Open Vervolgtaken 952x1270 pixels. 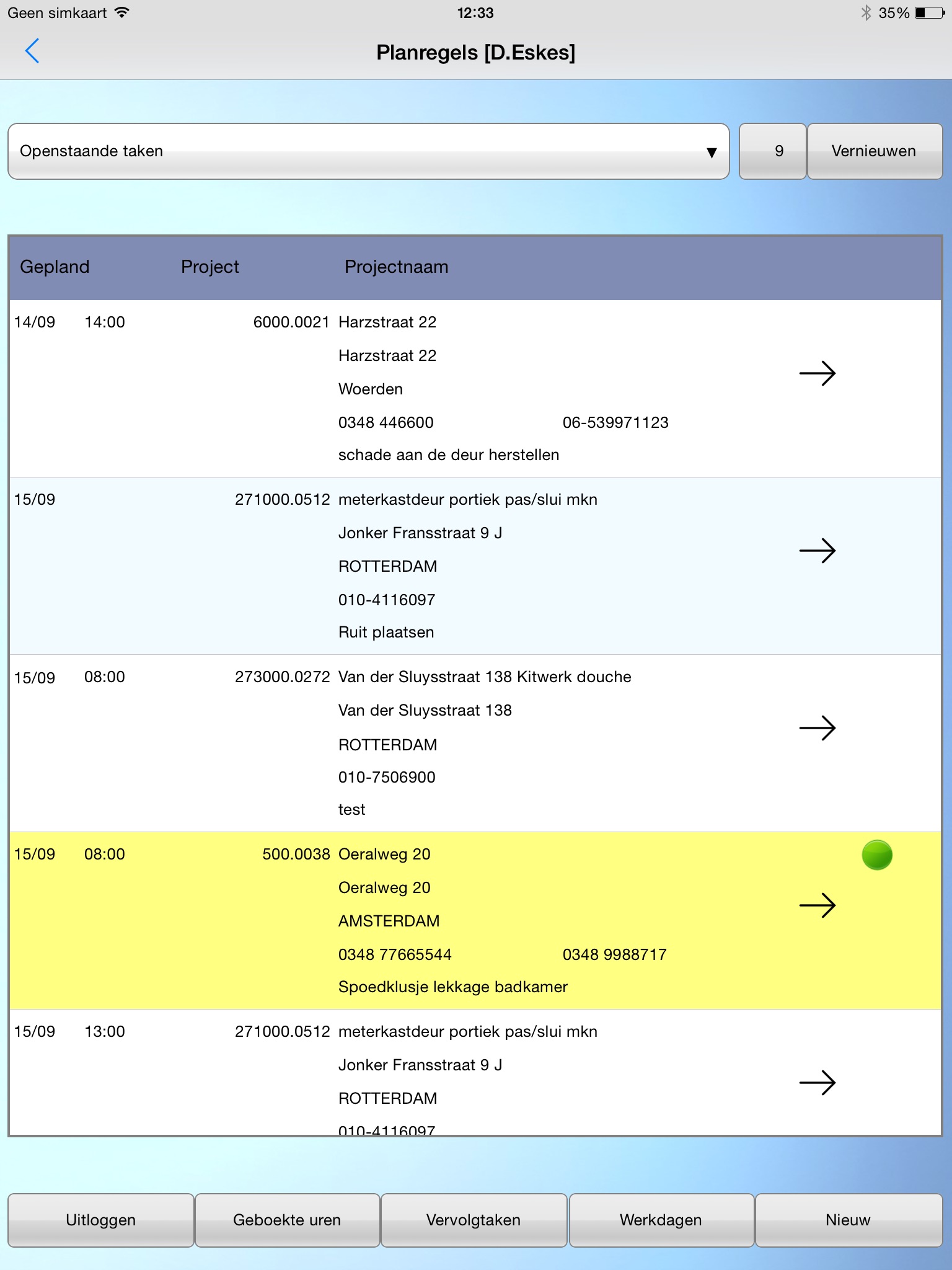click(474, 1220)
